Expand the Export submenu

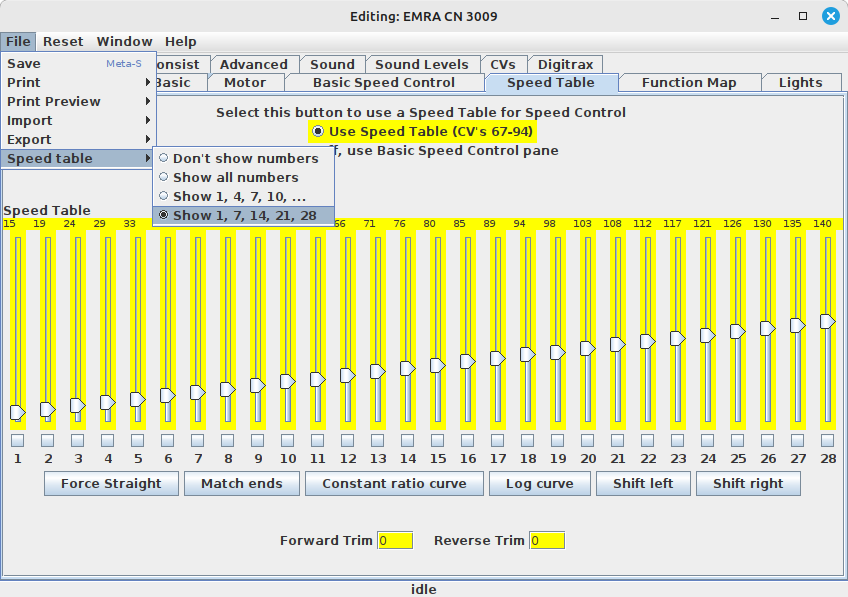point(78,139)
